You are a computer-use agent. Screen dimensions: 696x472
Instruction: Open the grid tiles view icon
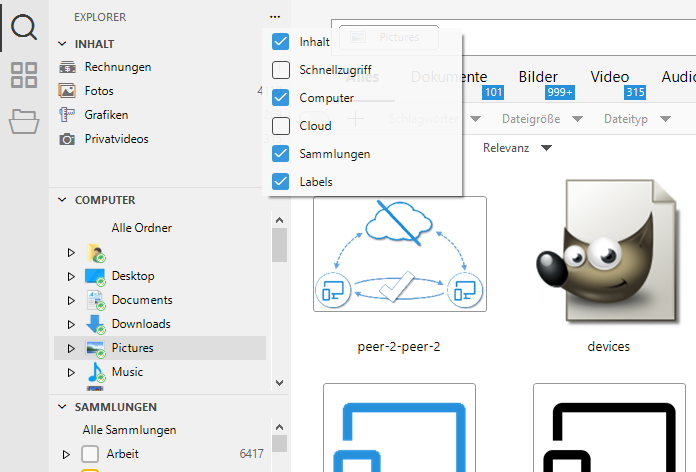point(24,75)
